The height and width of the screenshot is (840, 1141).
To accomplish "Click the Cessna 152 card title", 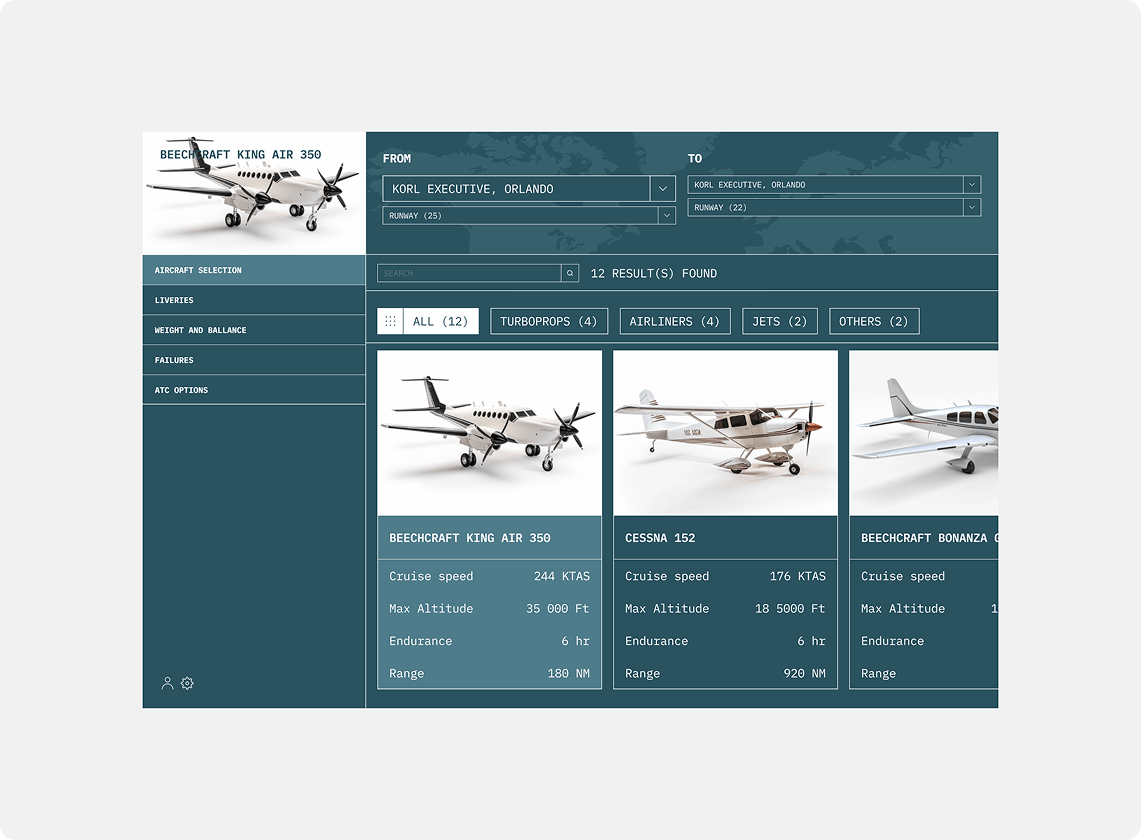I will click(x=660, y=538).
